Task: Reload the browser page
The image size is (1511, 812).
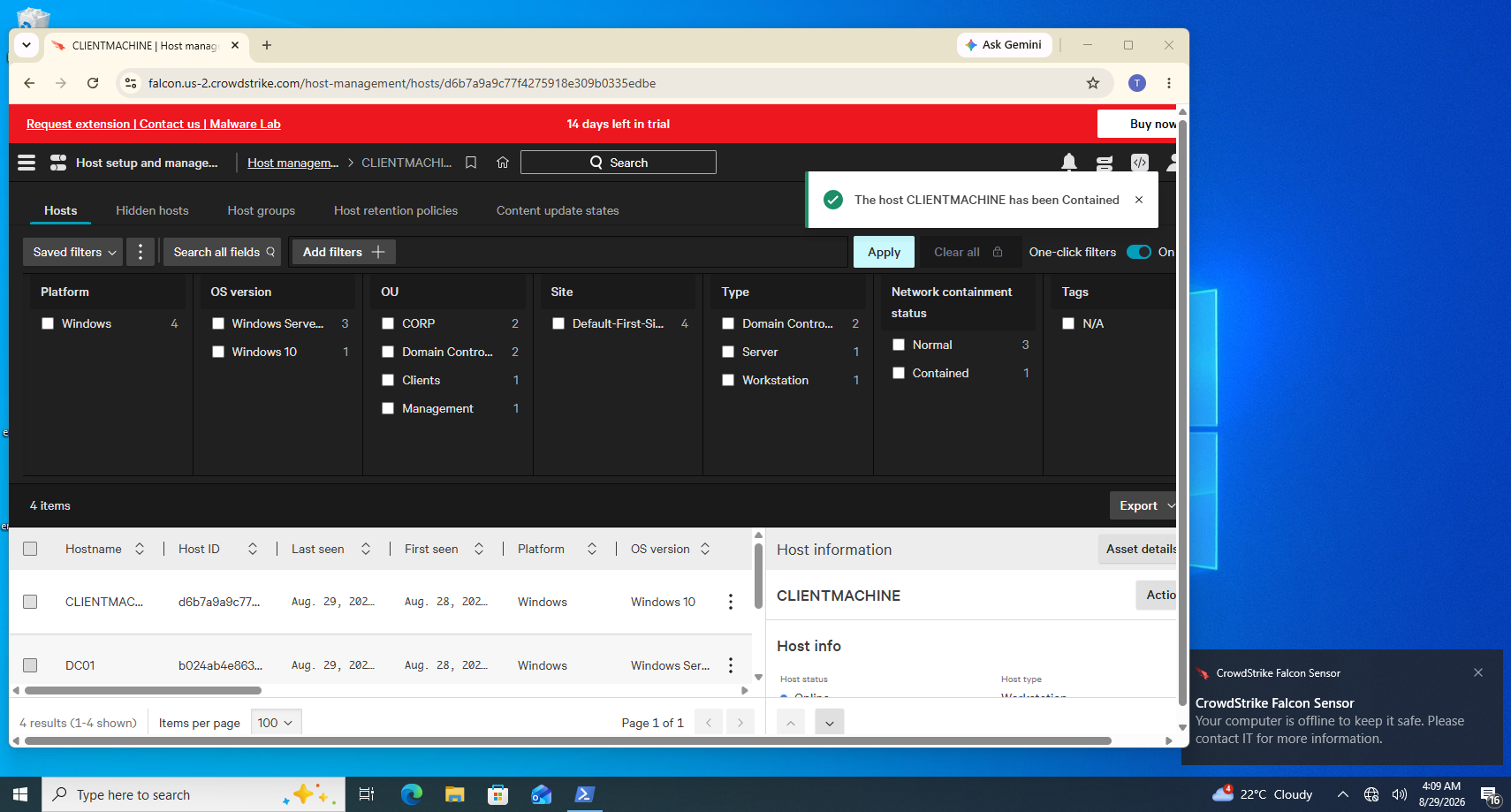Action: 93,83
